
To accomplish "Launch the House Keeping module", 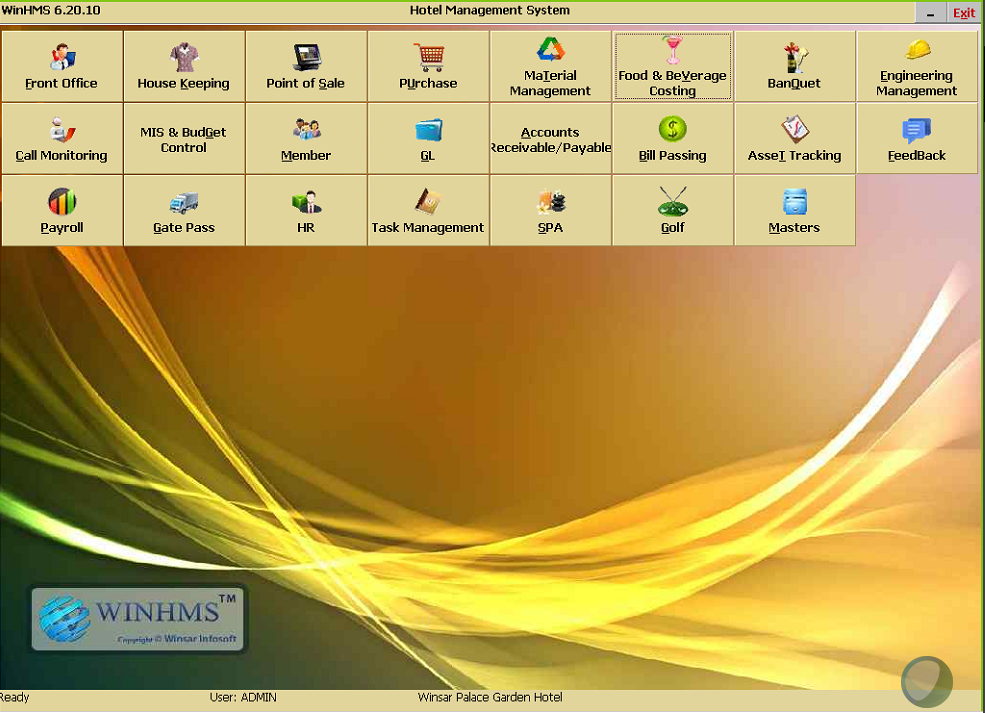I will 184,66.
